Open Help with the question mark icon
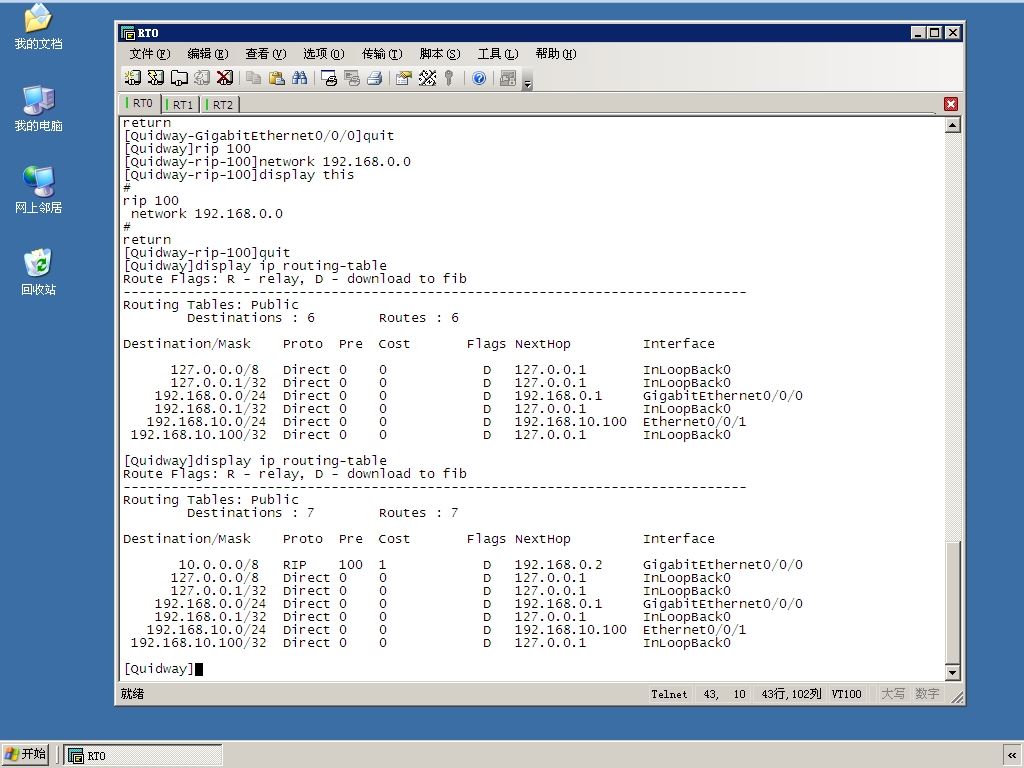Viewport: 1024px width, 768px height. point(479,78)
